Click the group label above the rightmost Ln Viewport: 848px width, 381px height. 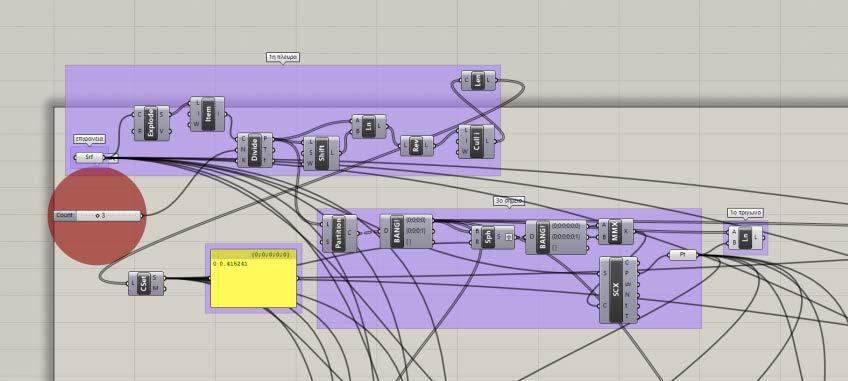[x=746, y=213]
